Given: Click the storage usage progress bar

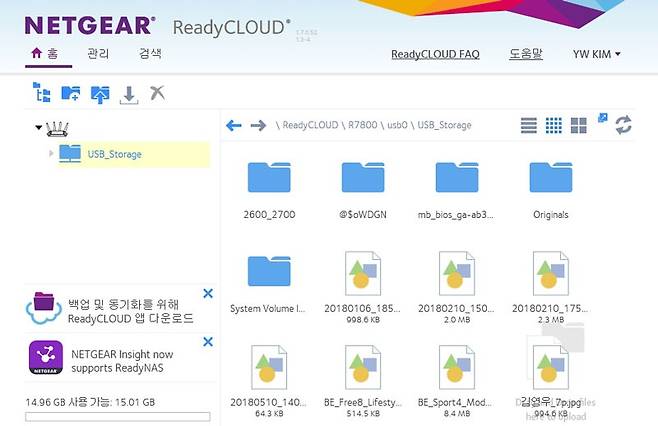Looking at the screenshot, I should click(118, 416).
